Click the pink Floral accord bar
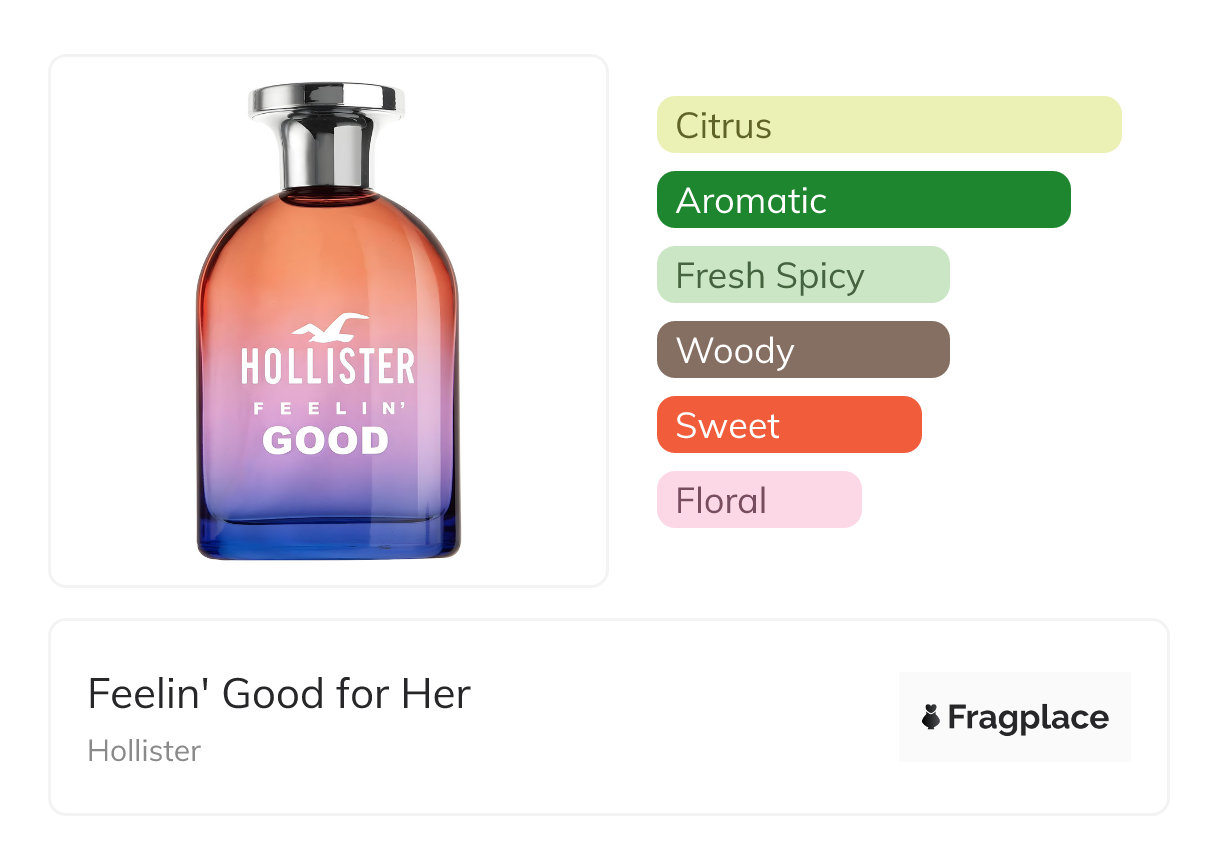The image size is (1218, 864). point(758,500)
